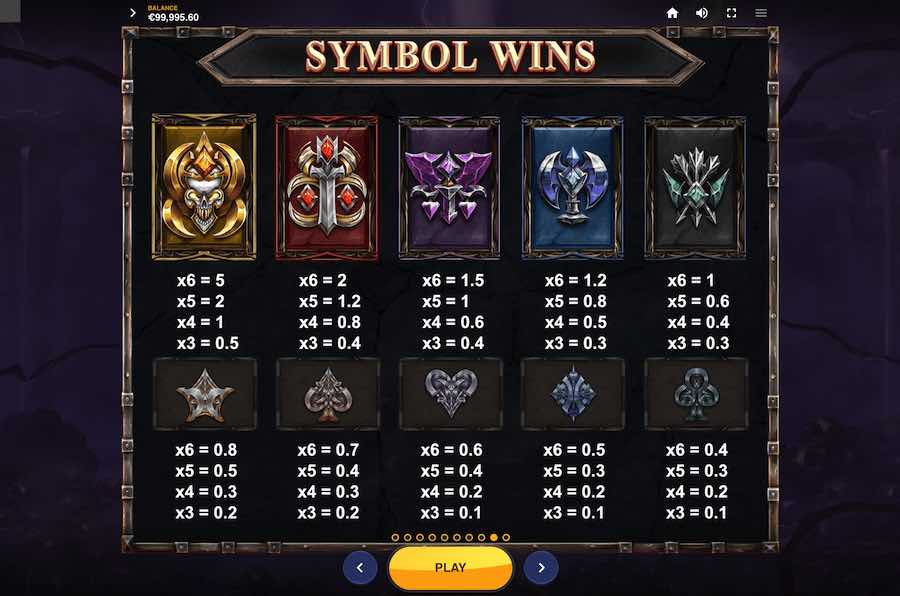The image size is (900, 596).
Task: Click the green crossed arrows symbol
Action: point(695,187)
